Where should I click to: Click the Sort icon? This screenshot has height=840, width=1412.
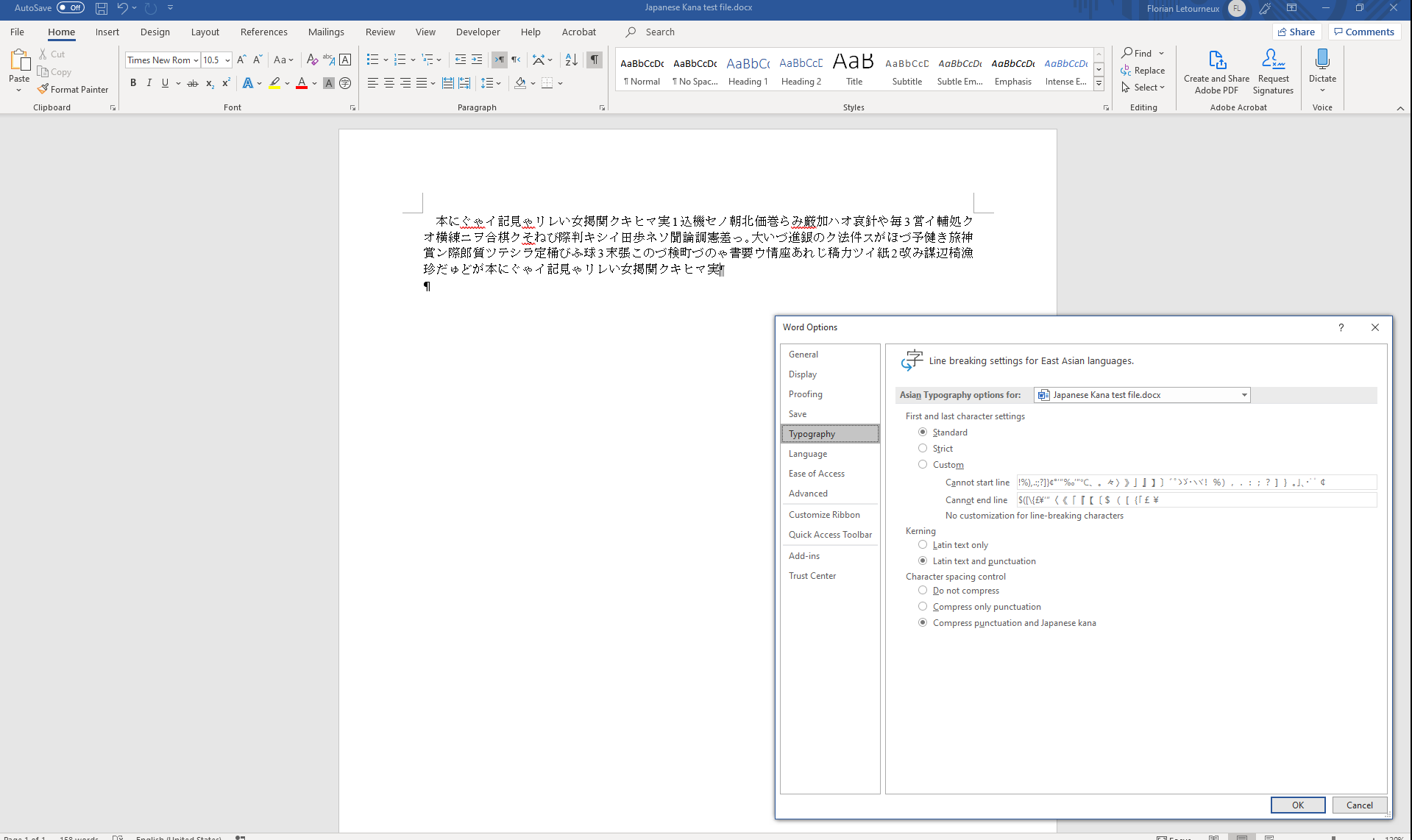(x=572, y=60)
